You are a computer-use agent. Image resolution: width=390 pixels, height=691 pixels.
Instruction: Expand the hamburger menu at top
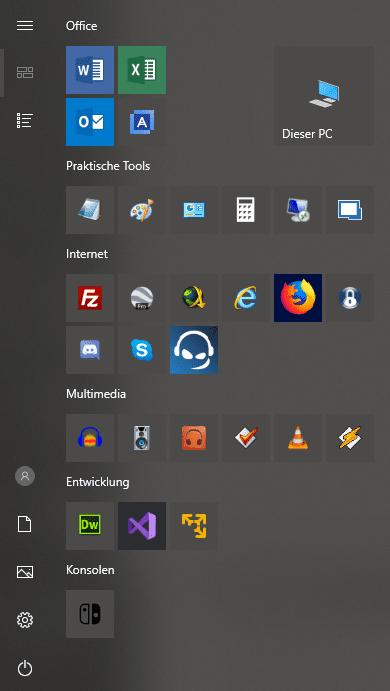click(25, 26)
